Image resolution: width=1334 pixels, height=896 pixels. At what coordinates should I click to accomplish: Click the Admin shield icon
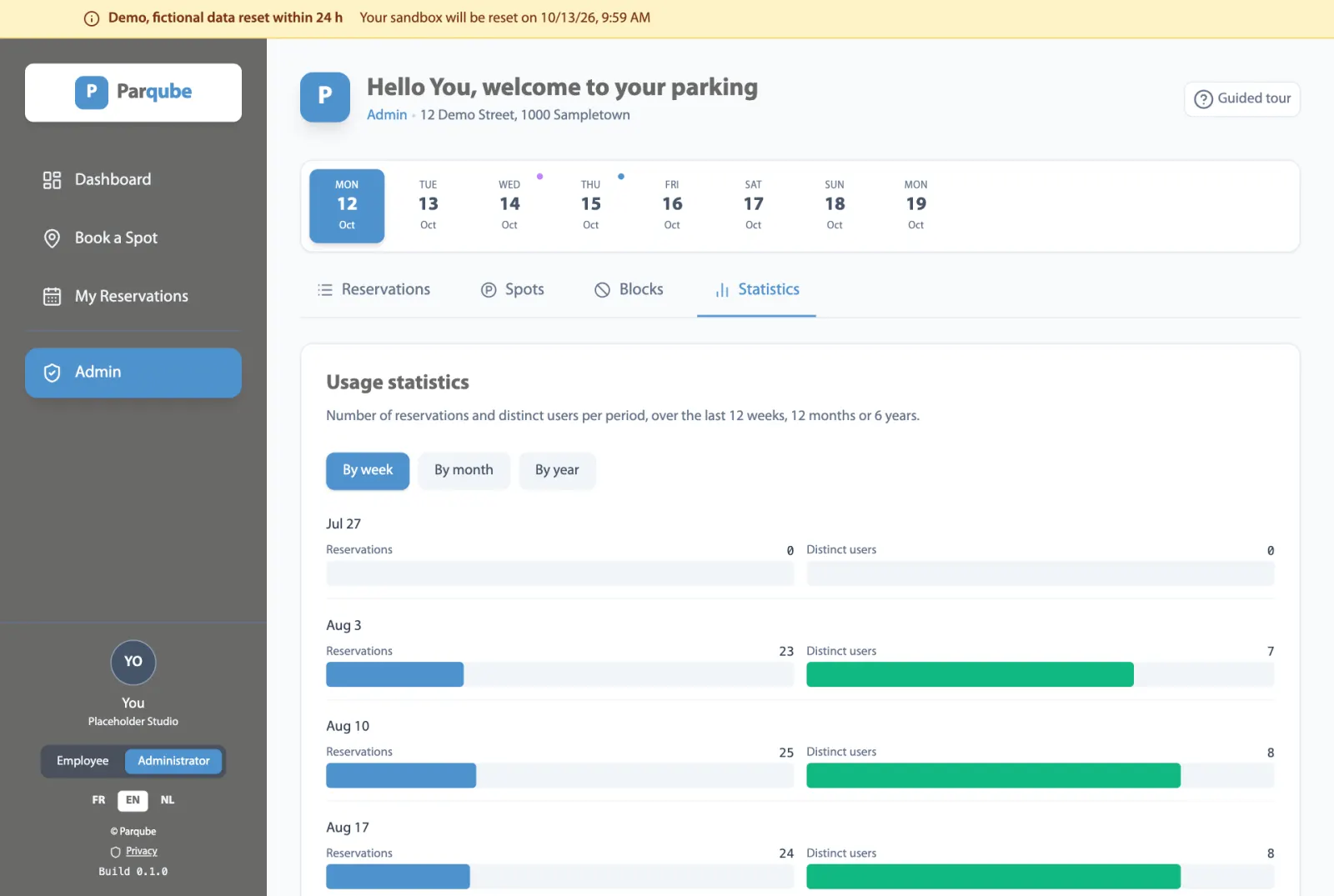coord(52,373)
